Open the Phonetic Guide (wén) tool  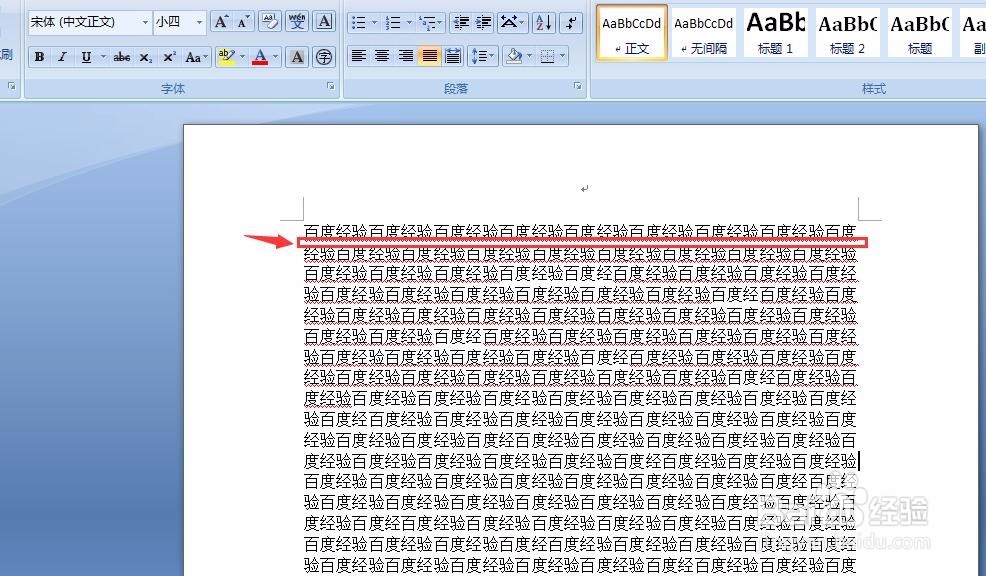[x=297, y=23]
